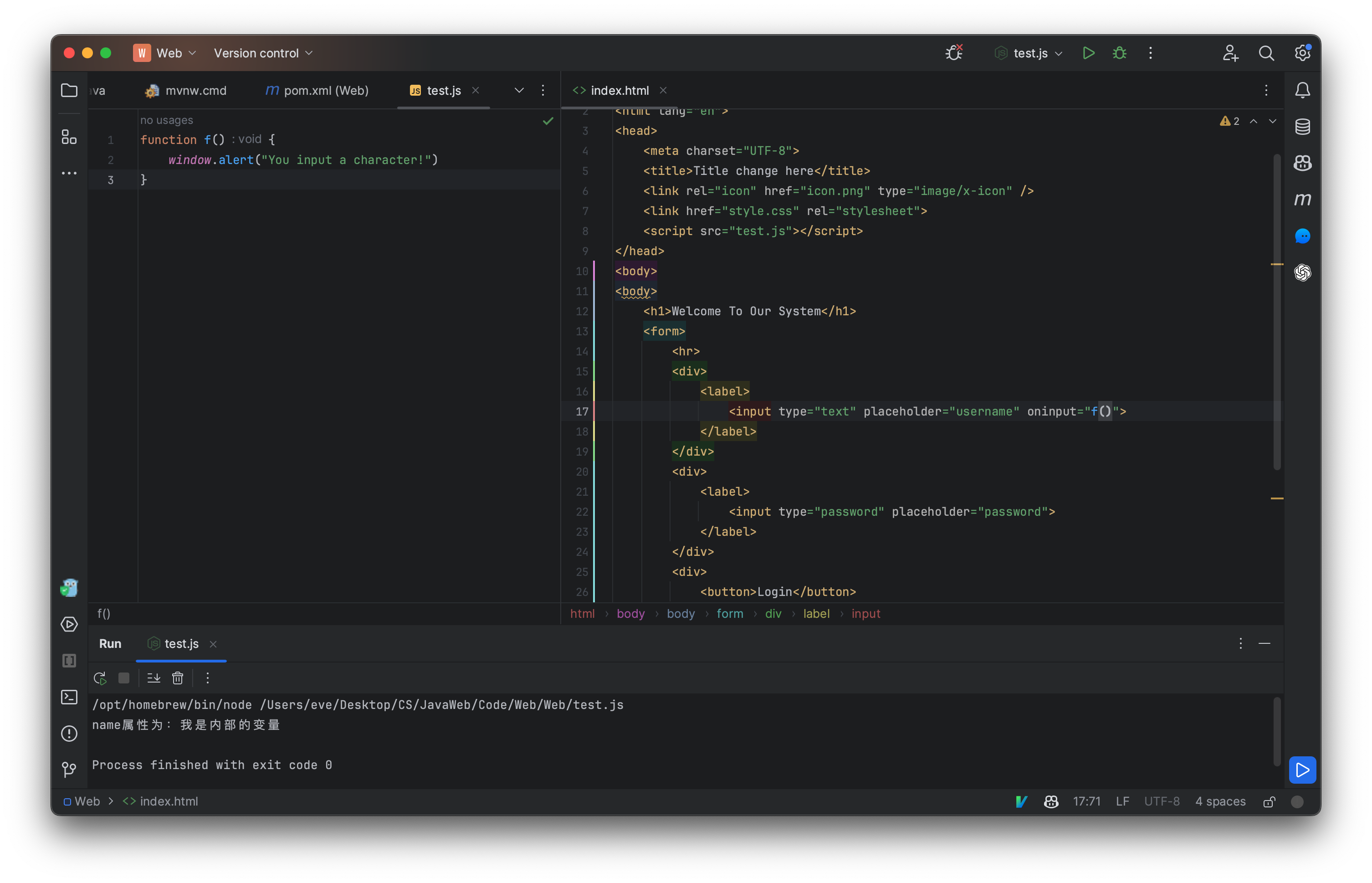The height and width of the screenshot is (883, 1372).
Task: Open Run panel options menu
Action: pyautogui.click(x=1240, y=643)
